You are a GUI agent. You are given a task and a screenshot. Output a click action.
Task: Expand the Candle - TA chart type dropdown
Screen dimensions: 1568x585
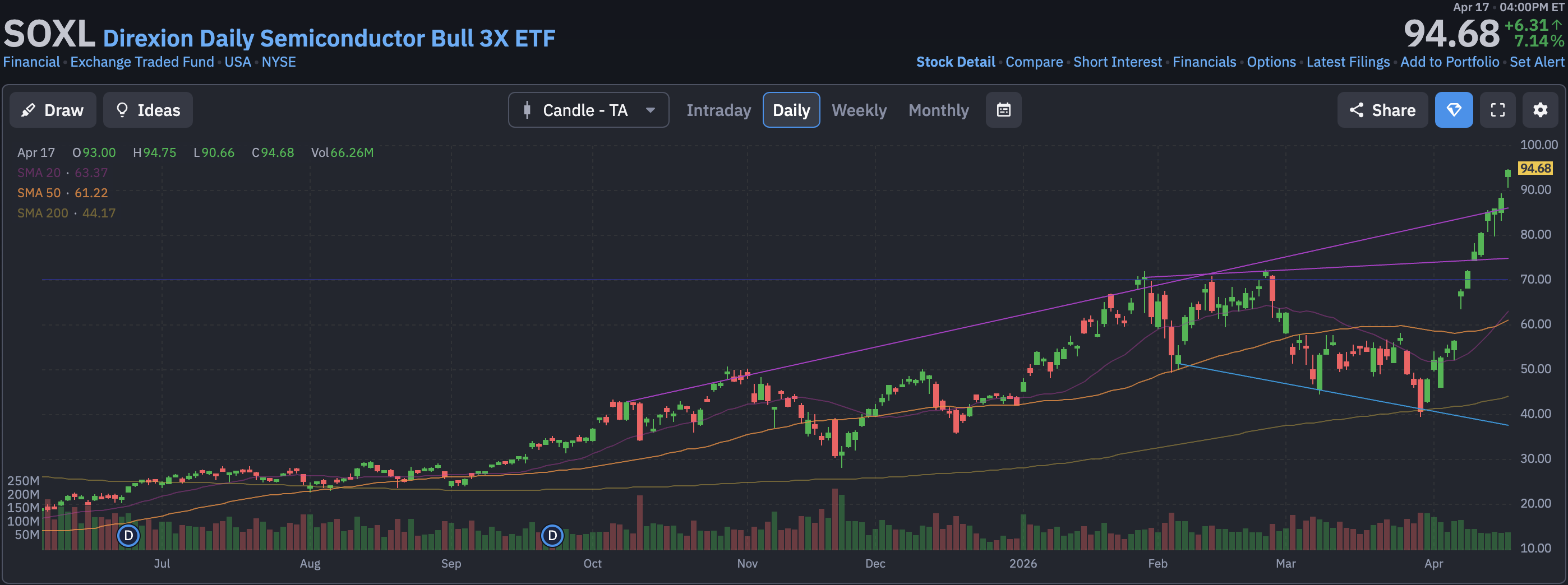(x=588, y=110)
